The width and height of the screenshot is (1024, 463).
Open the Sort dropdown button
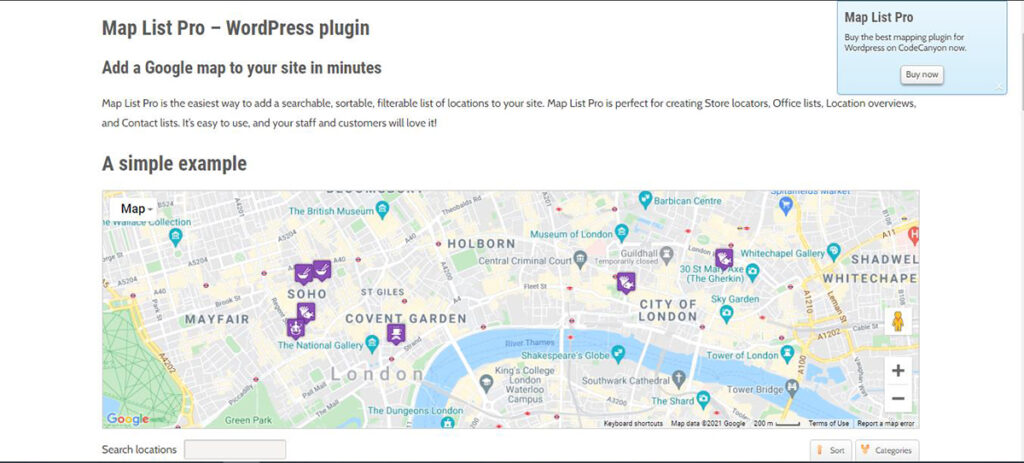pyautogui.click(x=830, y=450)
